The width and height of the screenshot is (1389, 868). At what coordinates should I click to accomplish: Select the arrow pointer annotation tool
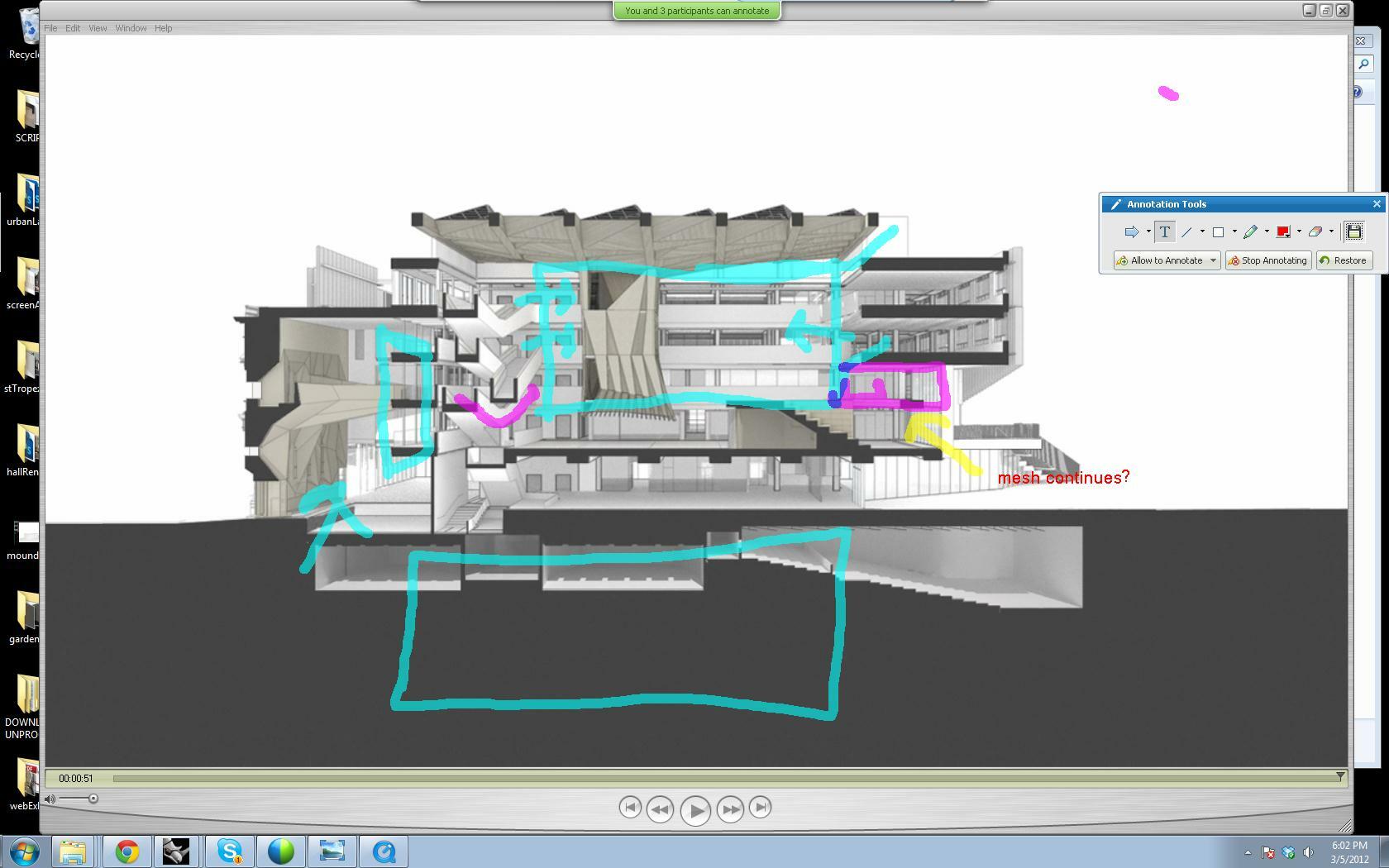click(1132, 232)
